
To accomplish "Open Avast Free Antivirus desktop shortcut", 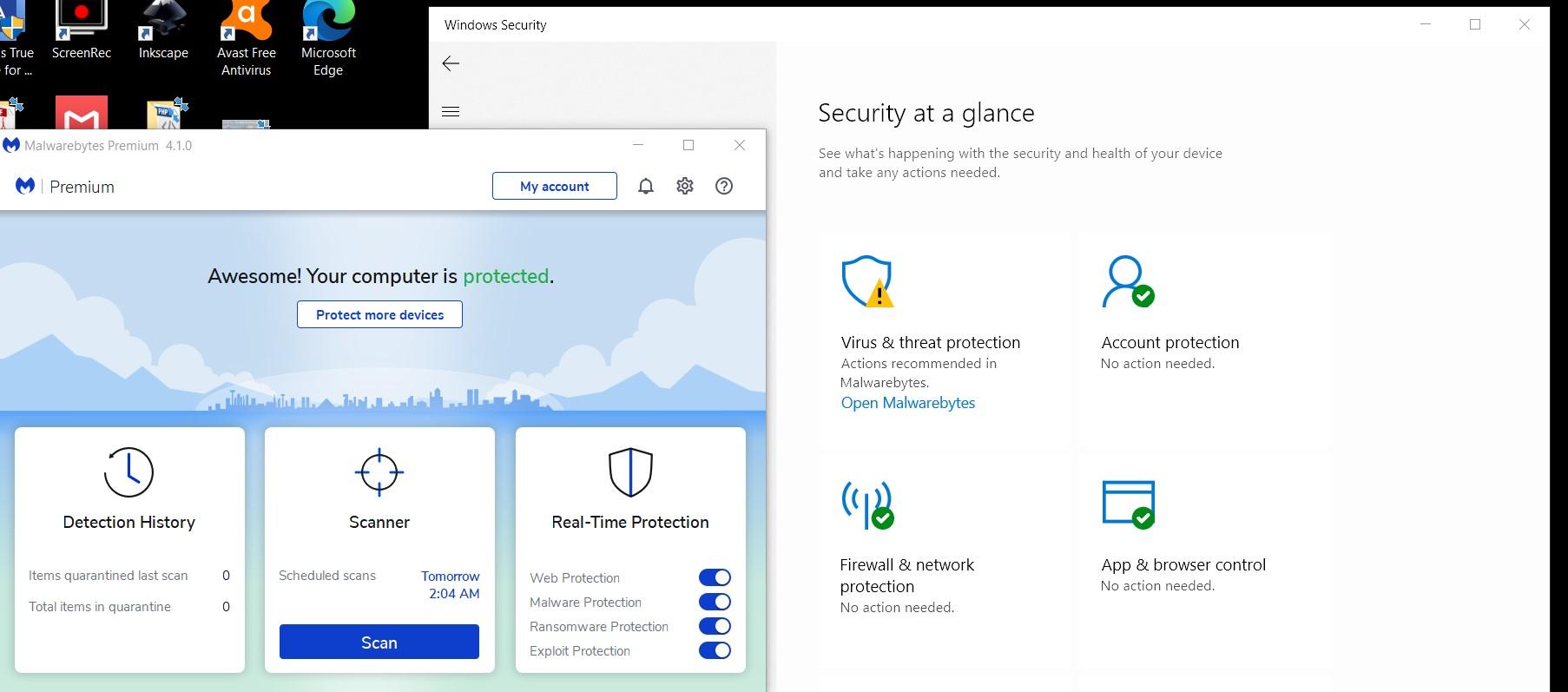I will click(x=247, y=39).
